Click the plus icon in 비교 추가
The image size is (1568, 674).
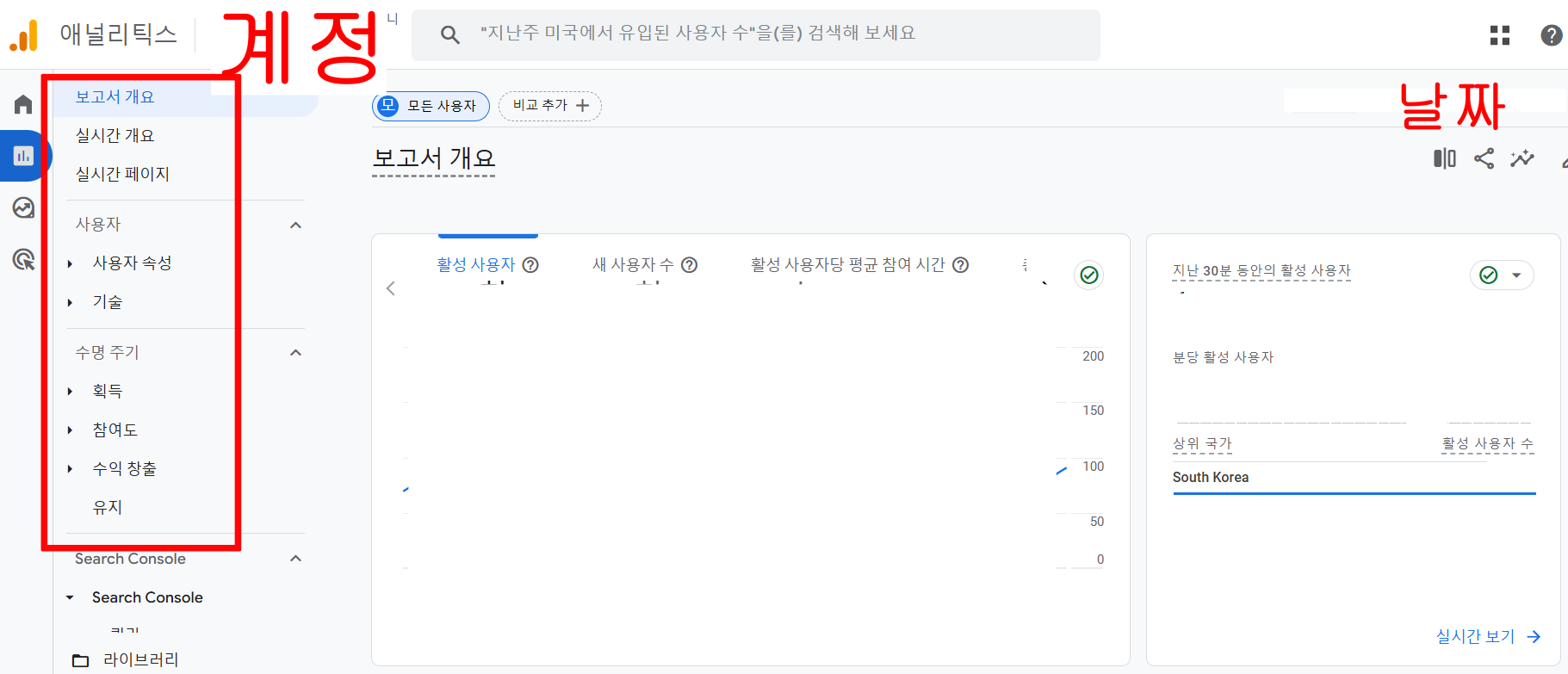coord(583,106)
